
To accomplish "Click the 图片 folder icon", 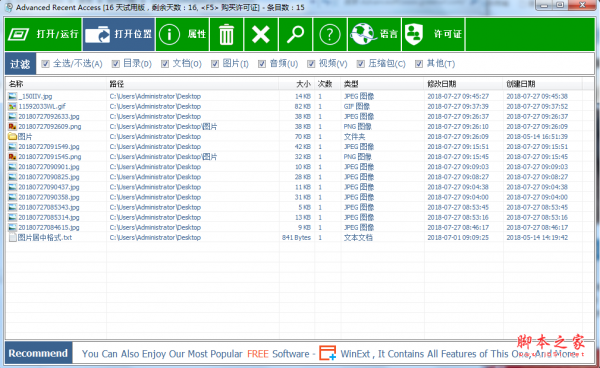I will point(13,137).
